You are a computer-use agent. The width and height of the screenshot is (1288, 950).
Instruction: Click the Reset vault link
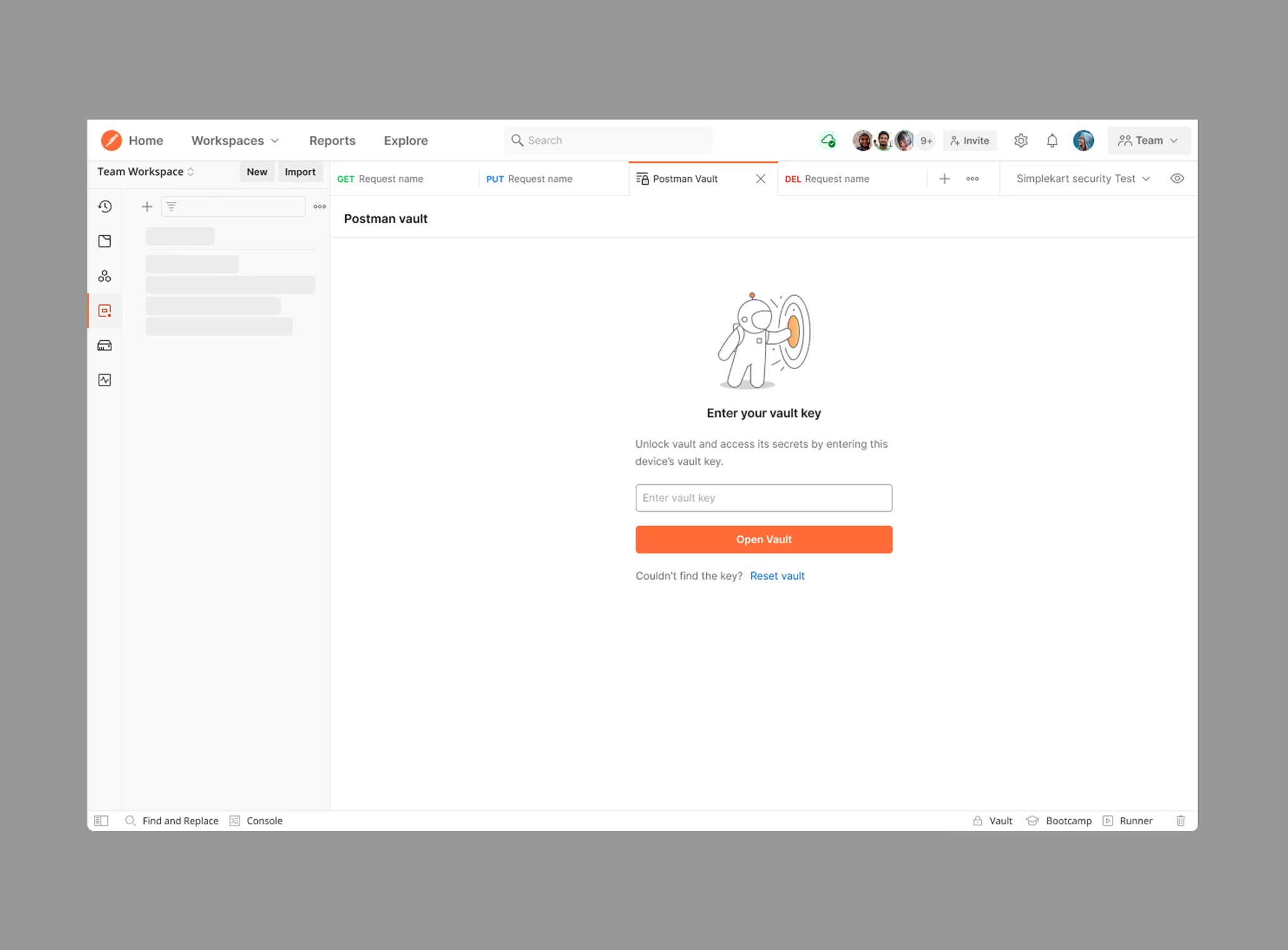pyautogui.click(x=777, y=575)
